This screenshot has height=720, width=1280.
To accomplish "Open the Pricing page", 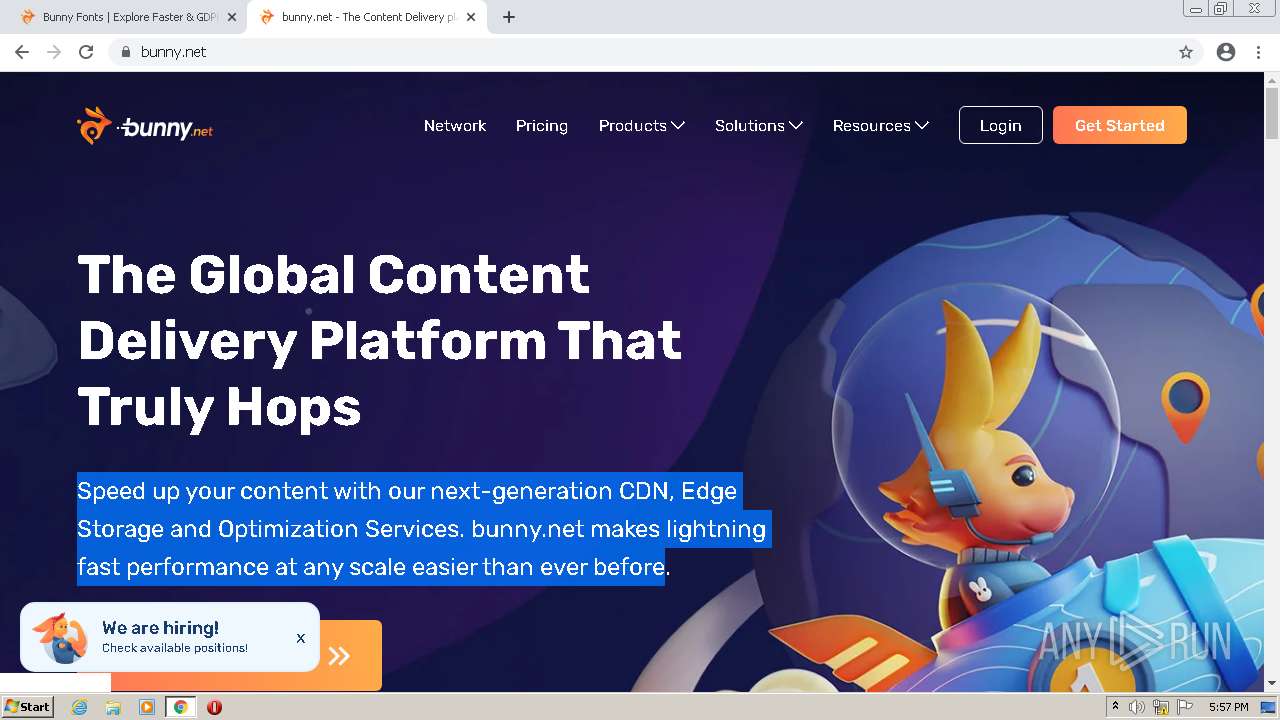I will pyautogui.click(x=542, y=126).
